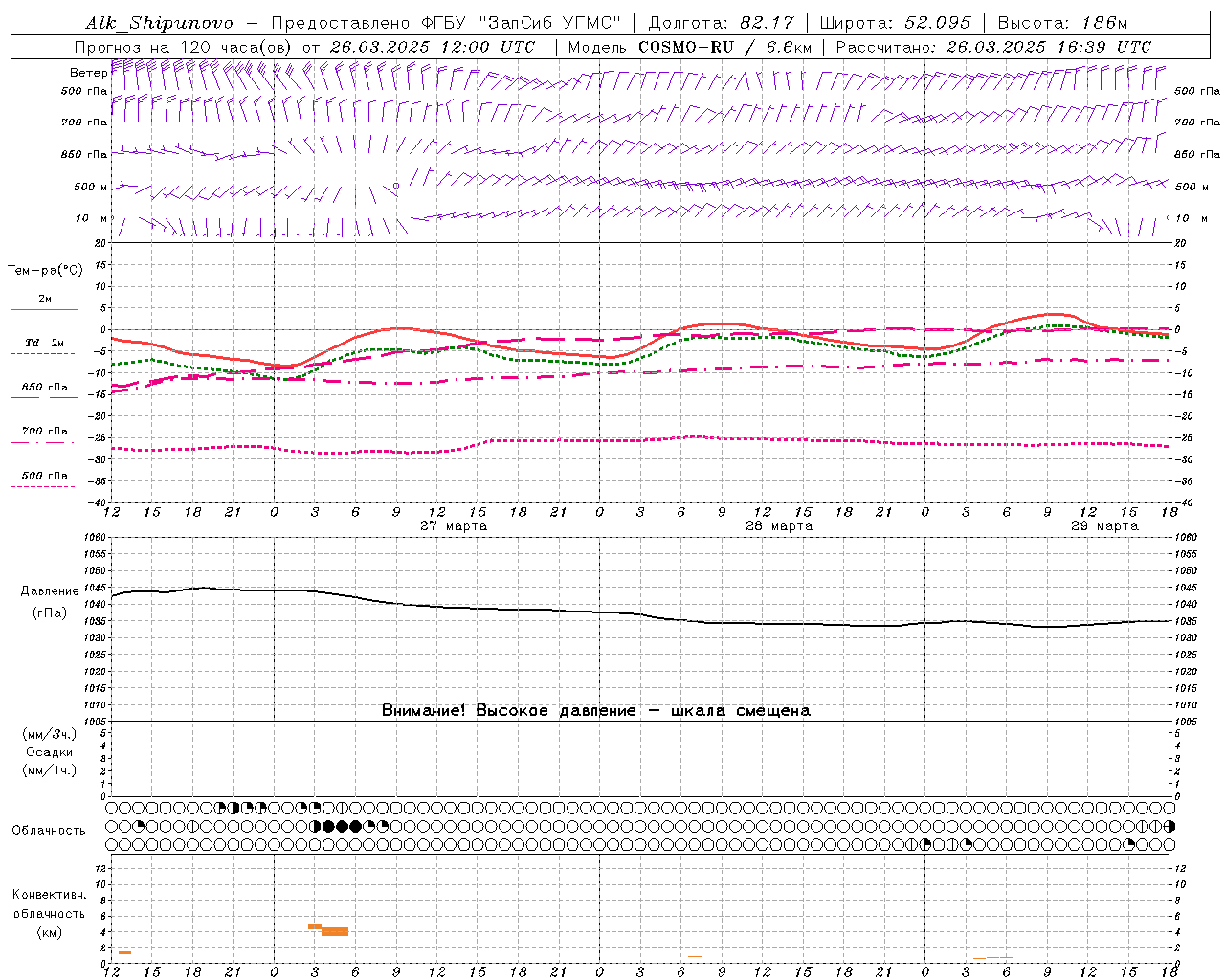Screen dimensions: 1225x980
Task: Click the Конвективн. convective cloud label
Action: click(x=49, y=895)
